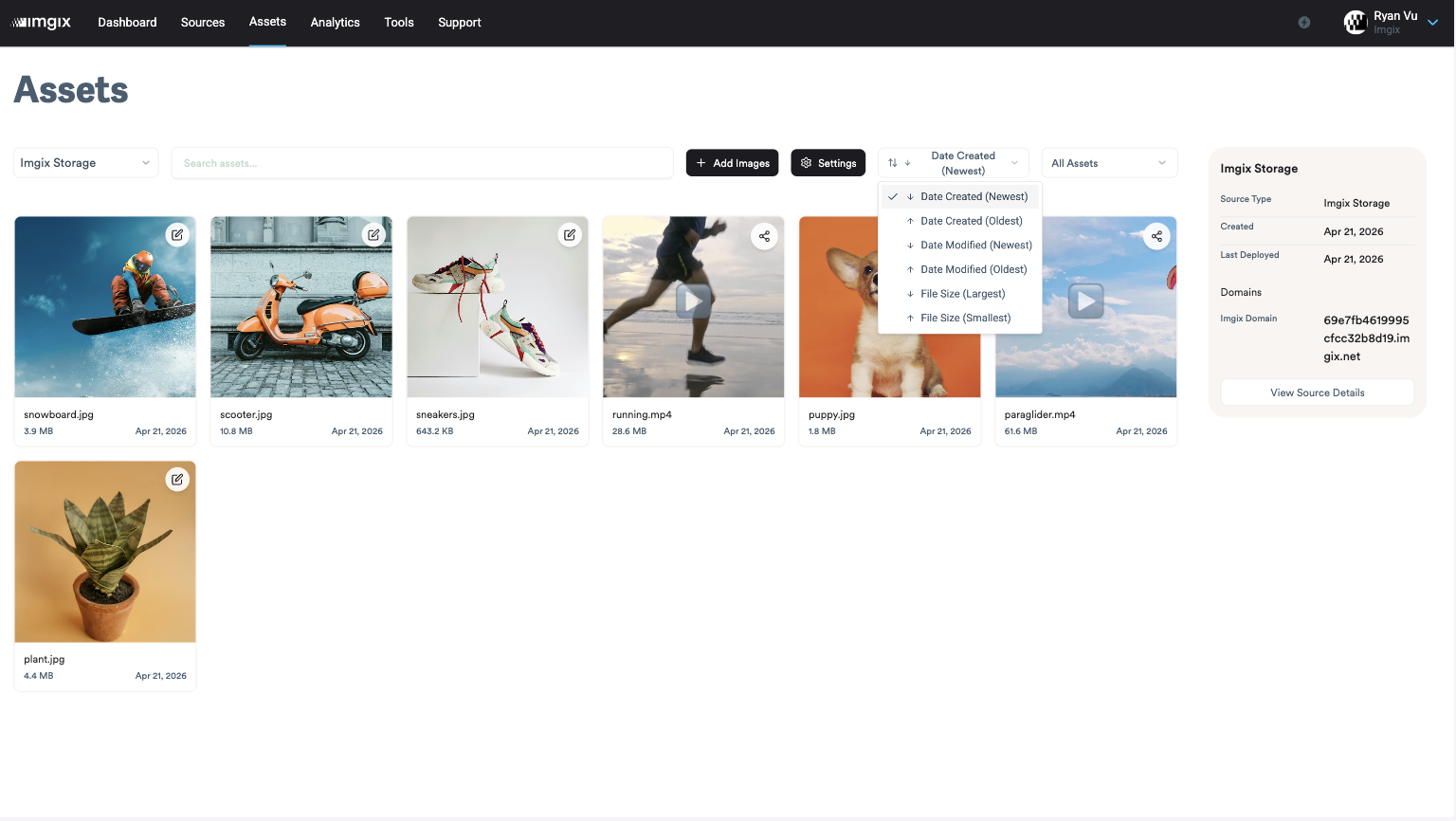1456x821 pixels.
Task: Navigate to the Dashboard tab
Action: click(x=127, y=22)
